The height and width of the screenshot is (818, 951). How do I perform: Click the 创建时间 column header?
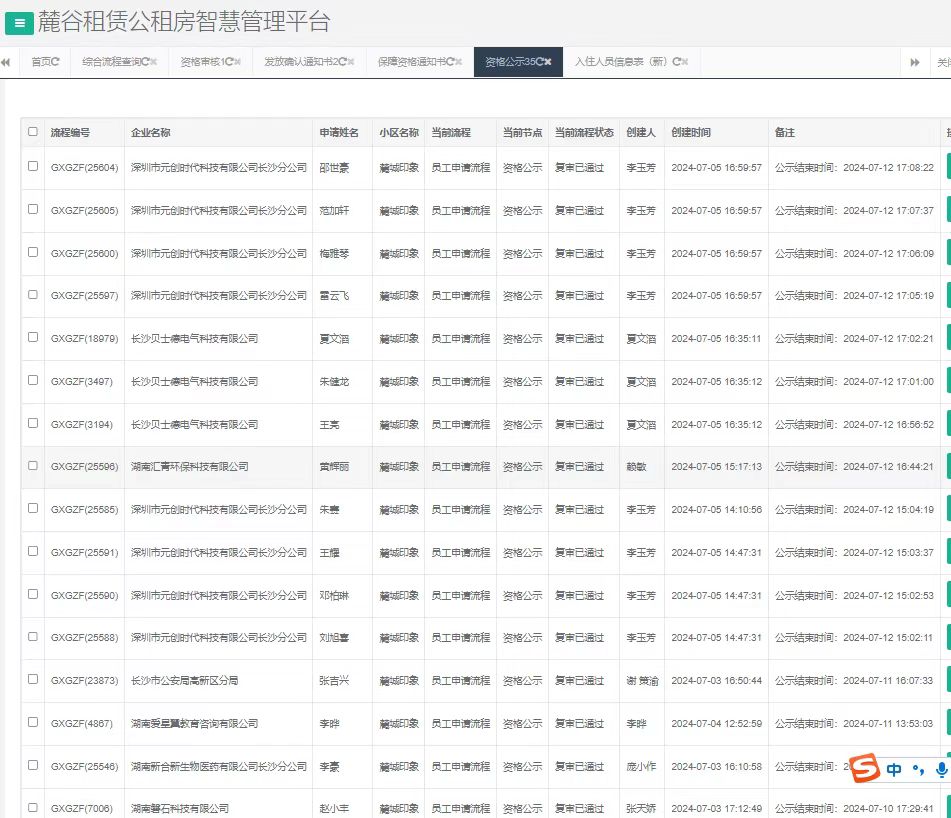click(x=691, y=132)
